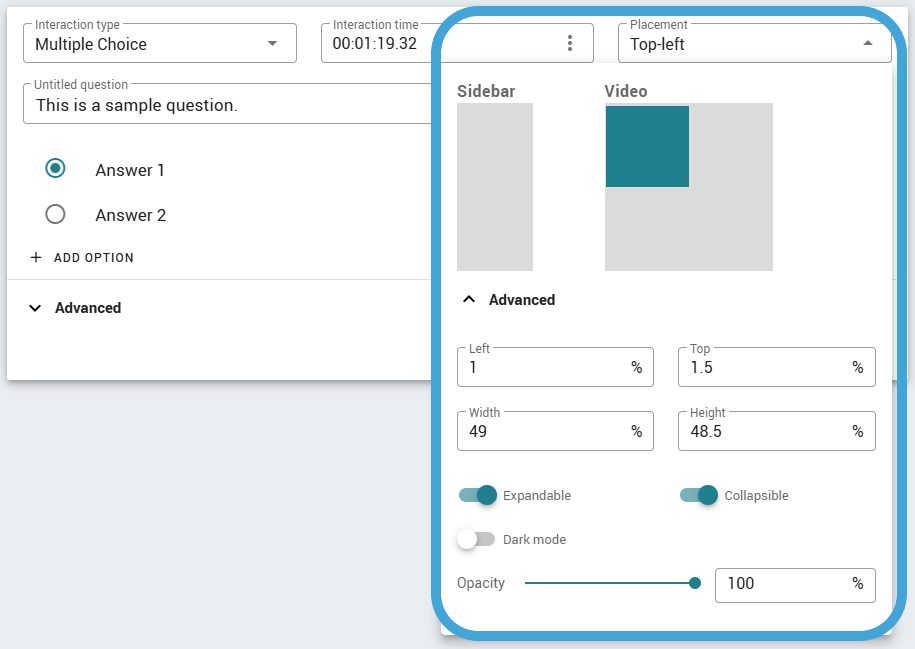Viewport: 915px width, 649px height.
Task: Disable the Expandable toggle
Action: 478,495
